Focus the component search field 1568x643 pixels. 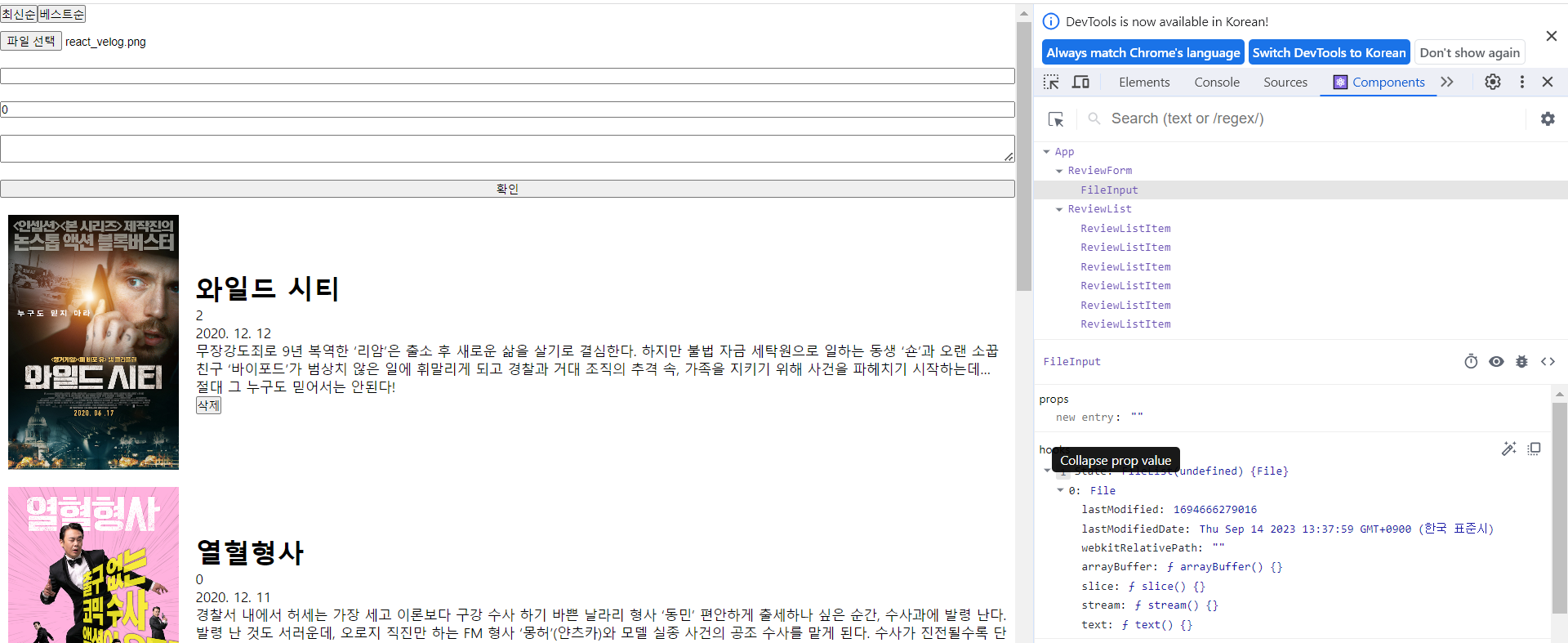(x=1315, y=119)
